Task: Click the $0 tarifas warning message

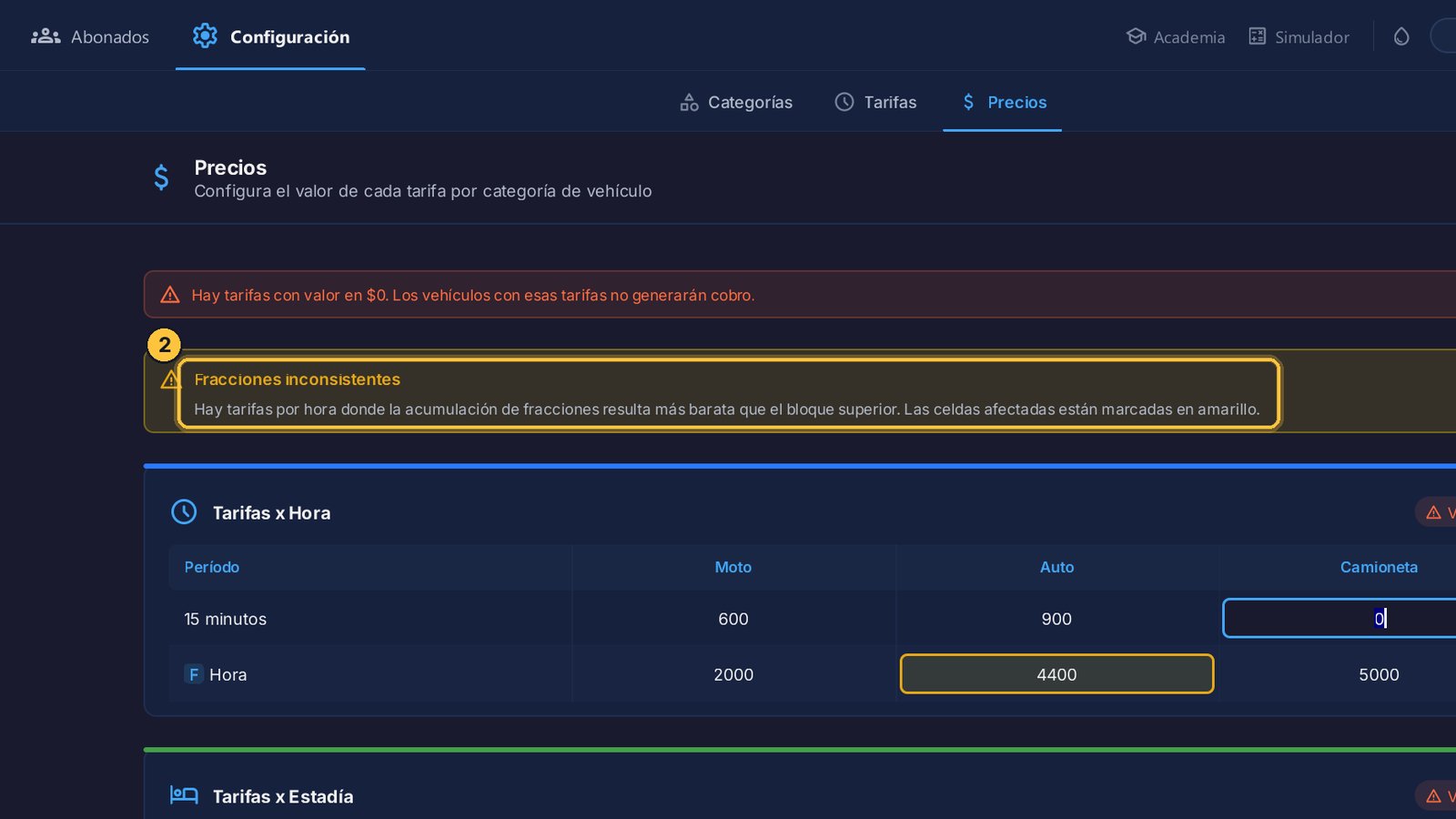Action: pyautogui.click(x=473, y=295)
